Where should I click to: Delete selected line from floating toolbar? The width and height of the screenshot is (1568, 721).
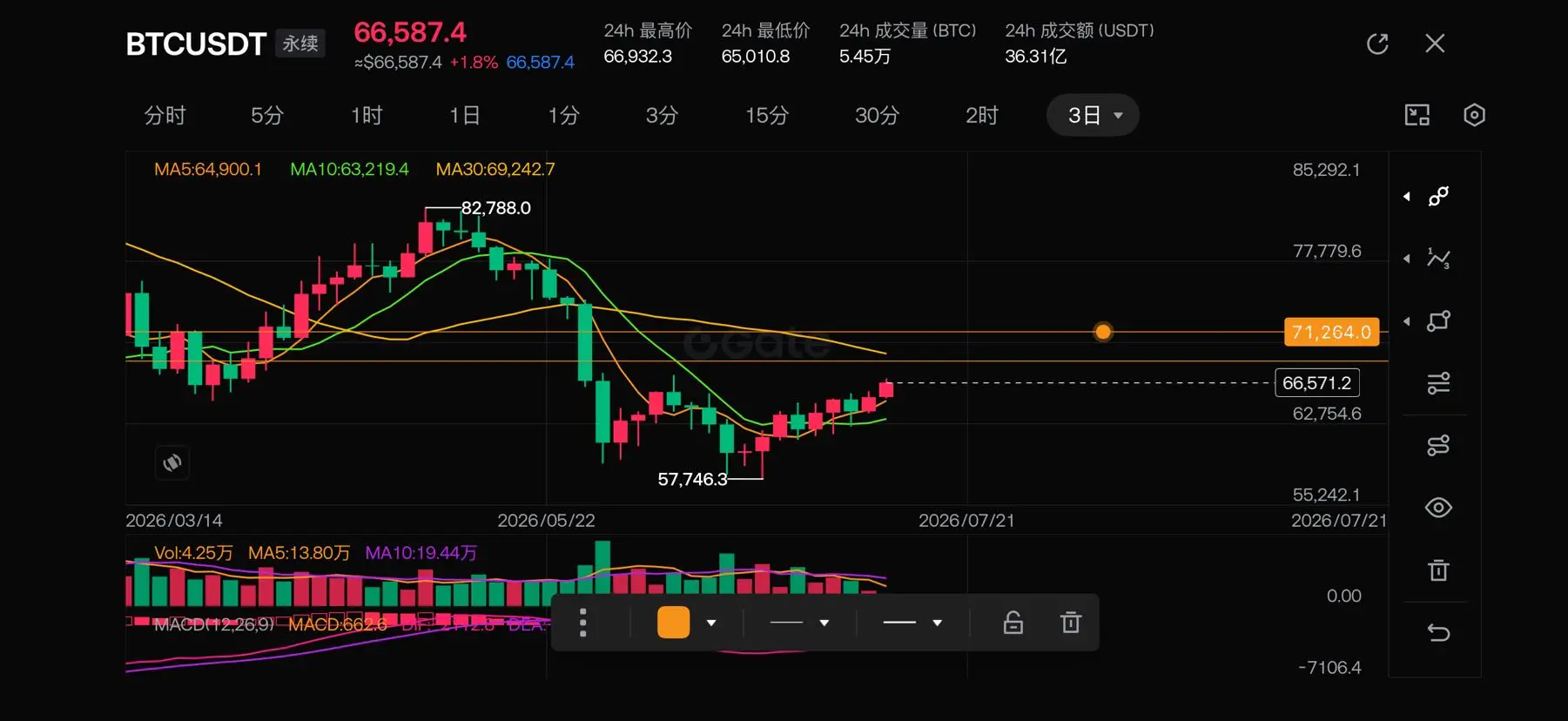pos(1071,623)
